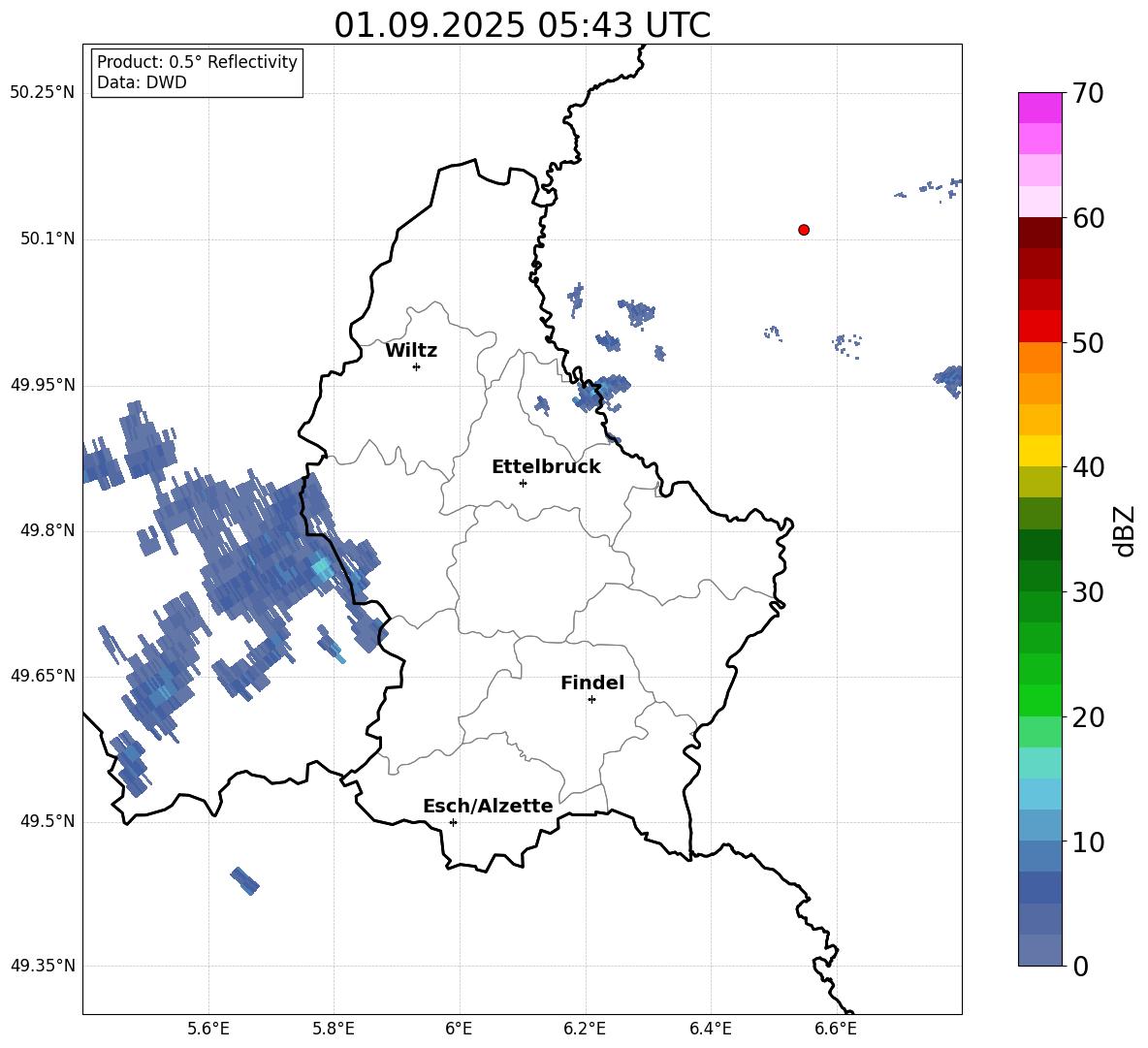The height and width of the screenshot is (1048, 1148).
Task: Click the 49.35°N latitude label
Action: [x=43, y=966]
